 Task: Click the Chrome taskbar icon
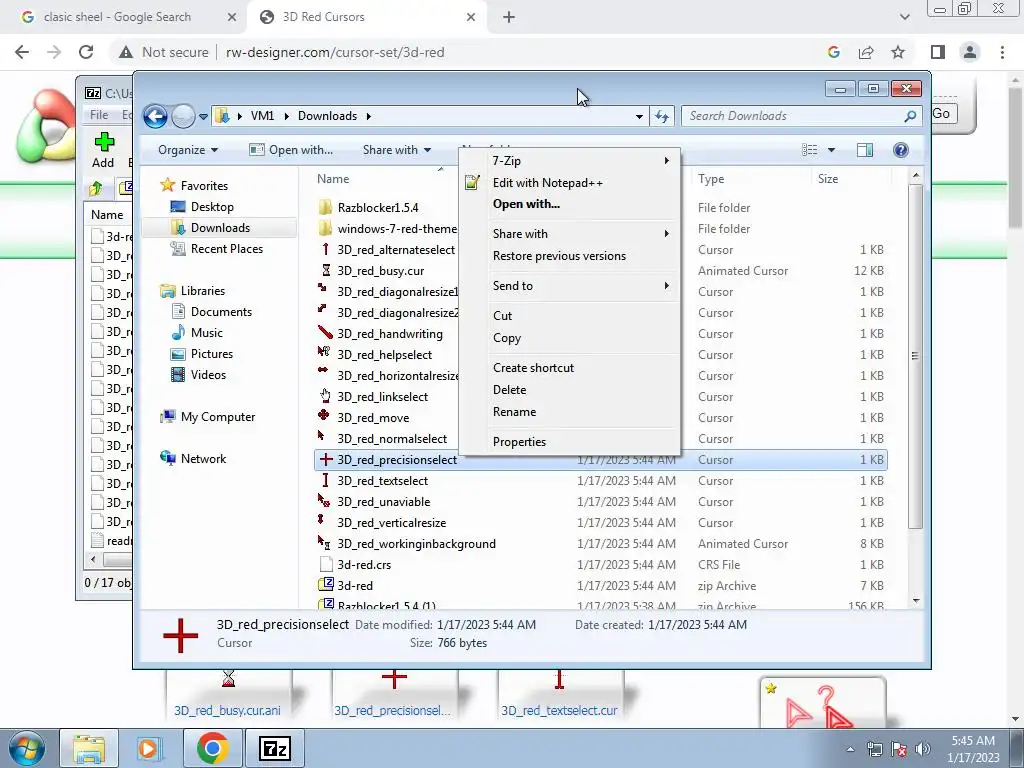point(212,749)
